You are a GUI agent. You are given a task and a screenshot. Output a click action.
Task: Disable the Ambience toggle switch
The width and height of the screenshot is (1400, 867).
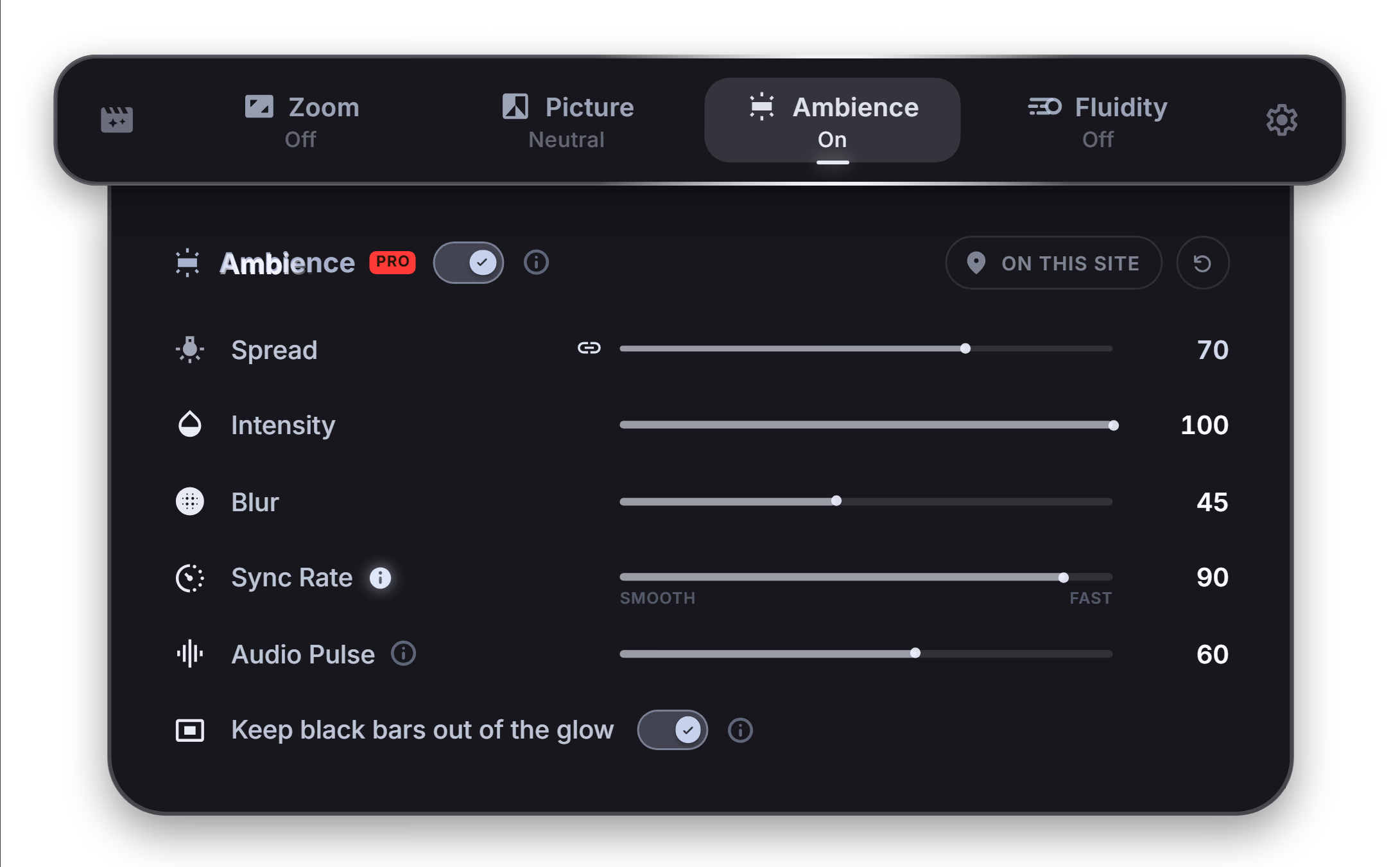(x=469, y=262)
